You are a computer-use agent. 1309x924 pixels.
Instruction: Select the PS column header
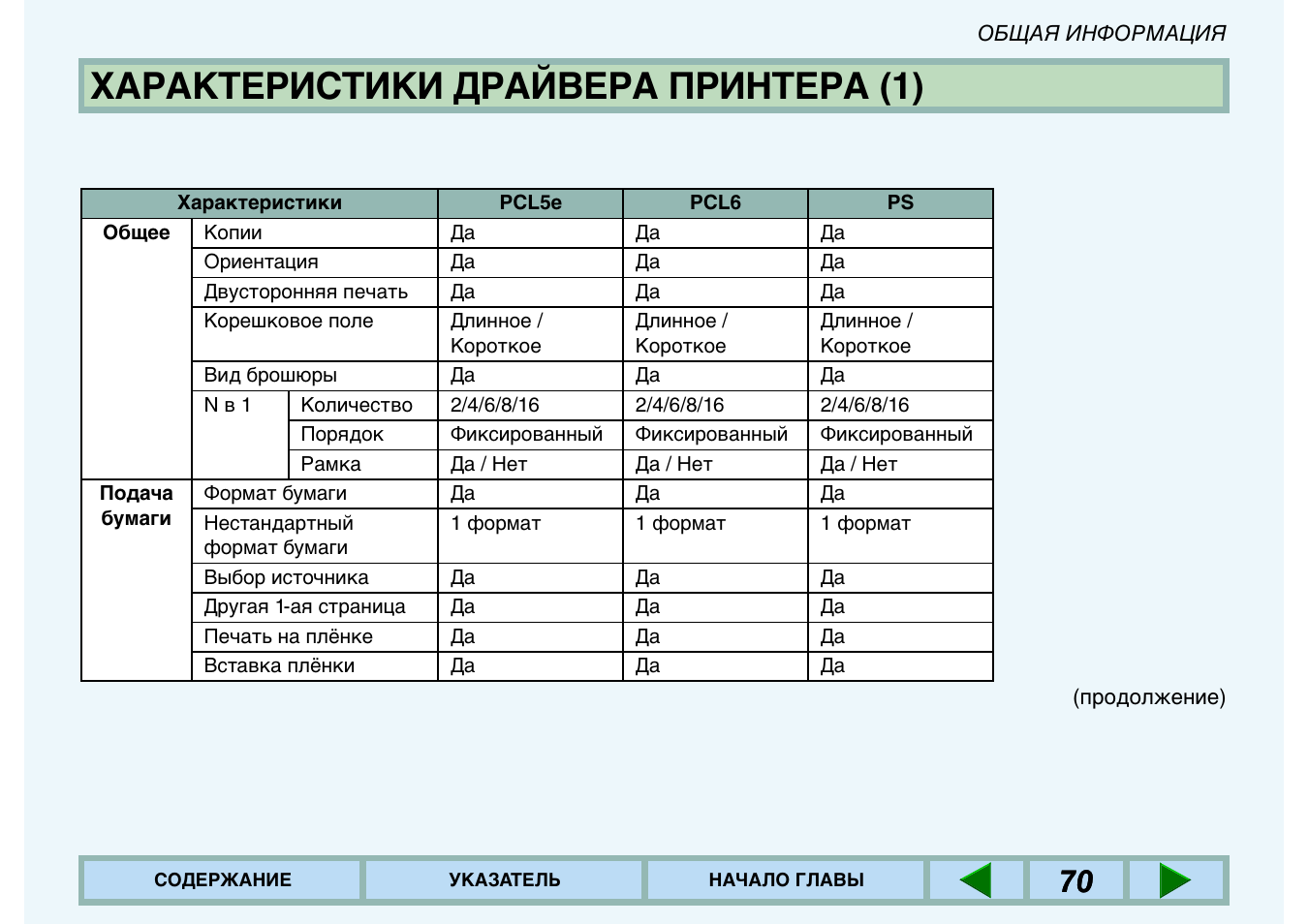tap(900, 203)
